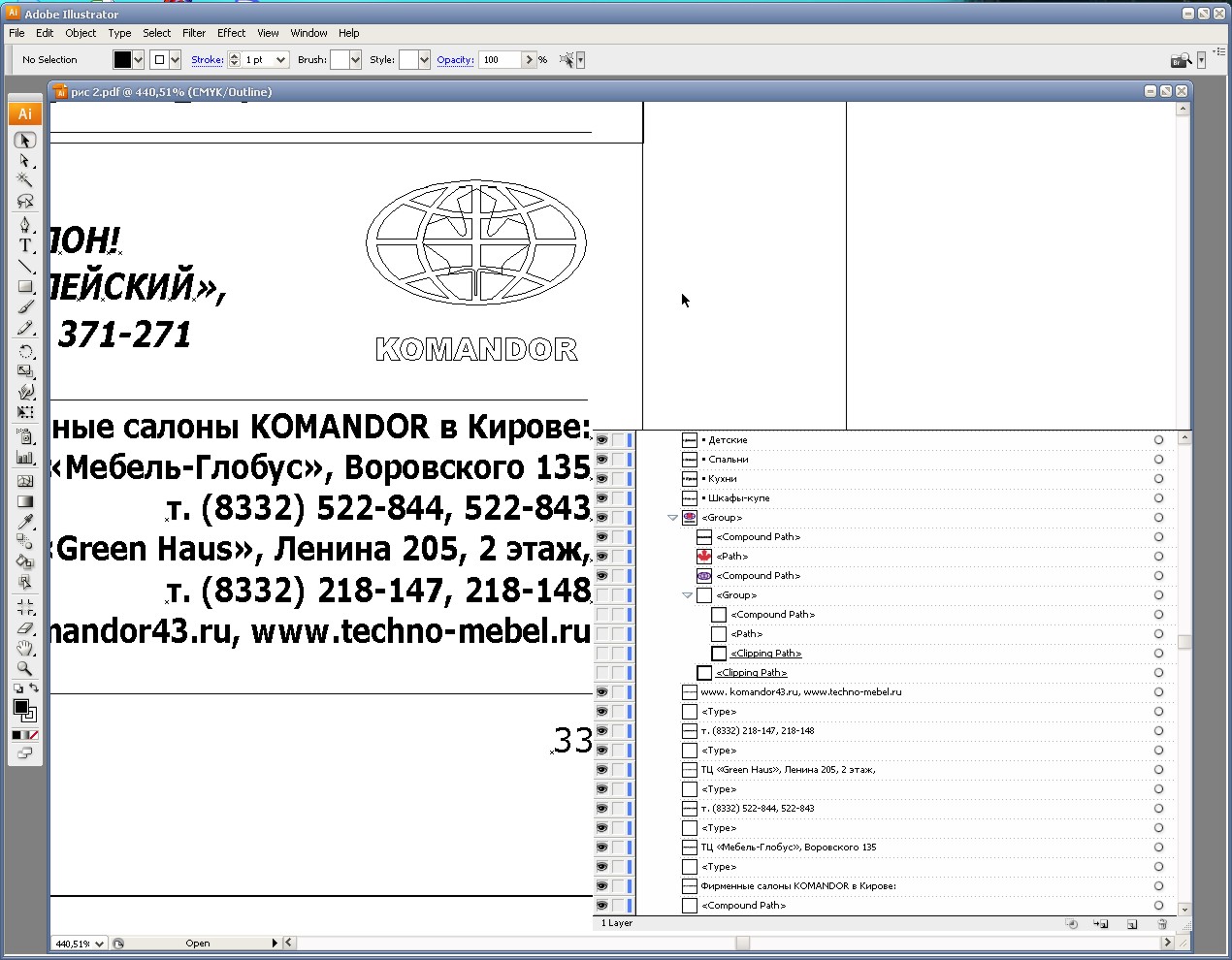Select the Paintbrush tool
Image resolution: width=1232 pixels, height=960 pixels.
click(x=25, y=306)
